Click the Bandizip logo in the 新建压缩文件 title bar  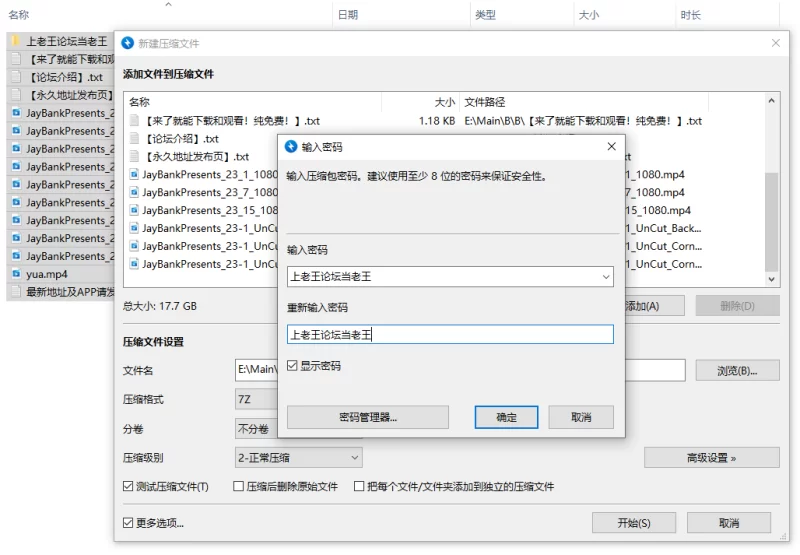128,43
